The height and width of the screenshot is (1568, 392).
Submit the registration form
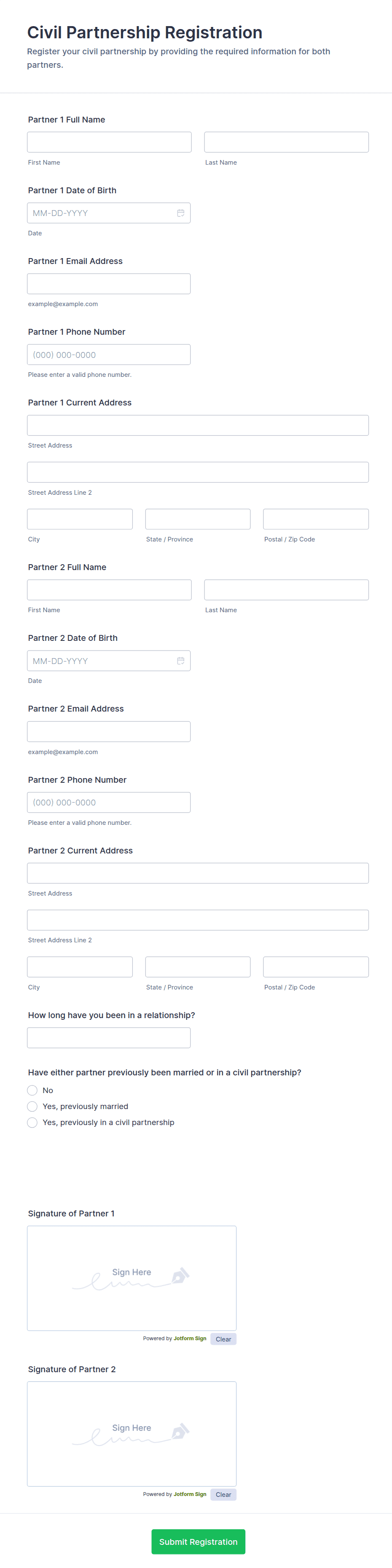198,1542
